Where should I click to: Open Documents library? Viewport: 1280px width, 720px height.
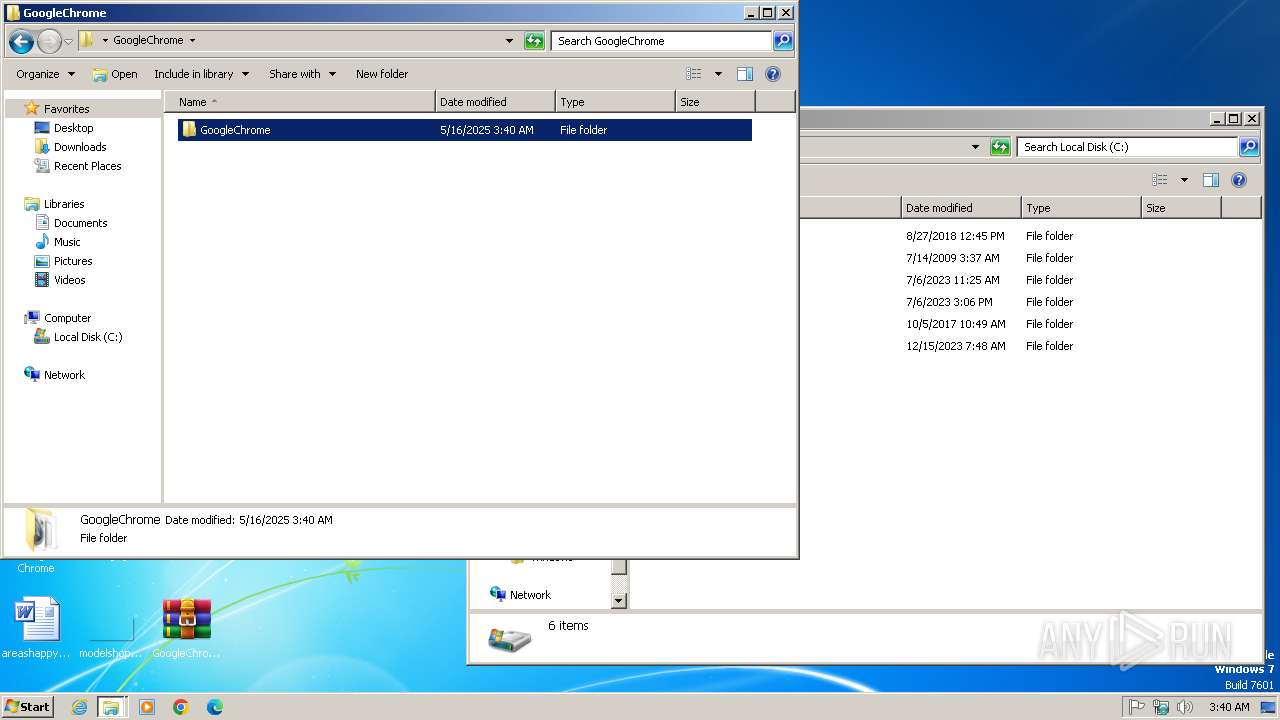pyautogui.click(x=80, y=223)
